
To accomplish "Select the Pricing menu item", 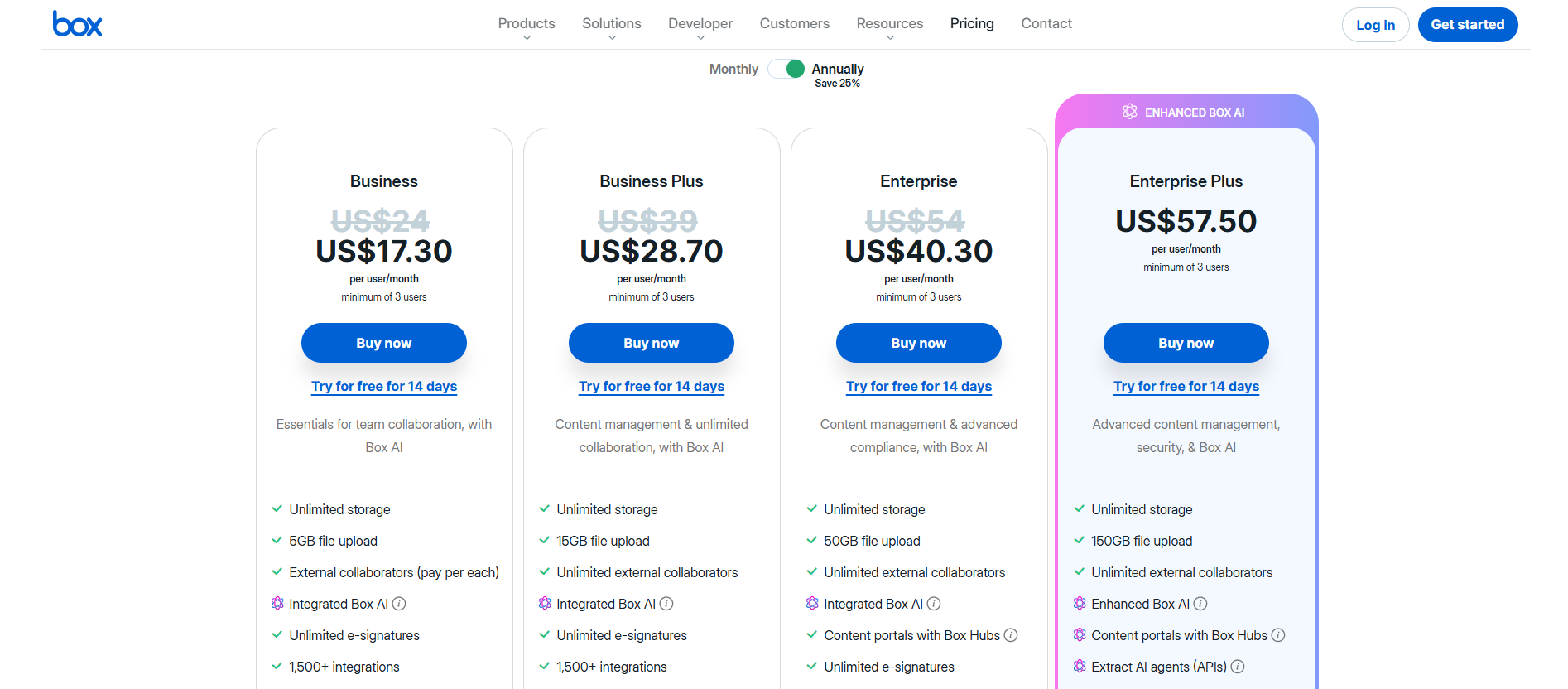I will pos(971,23).
